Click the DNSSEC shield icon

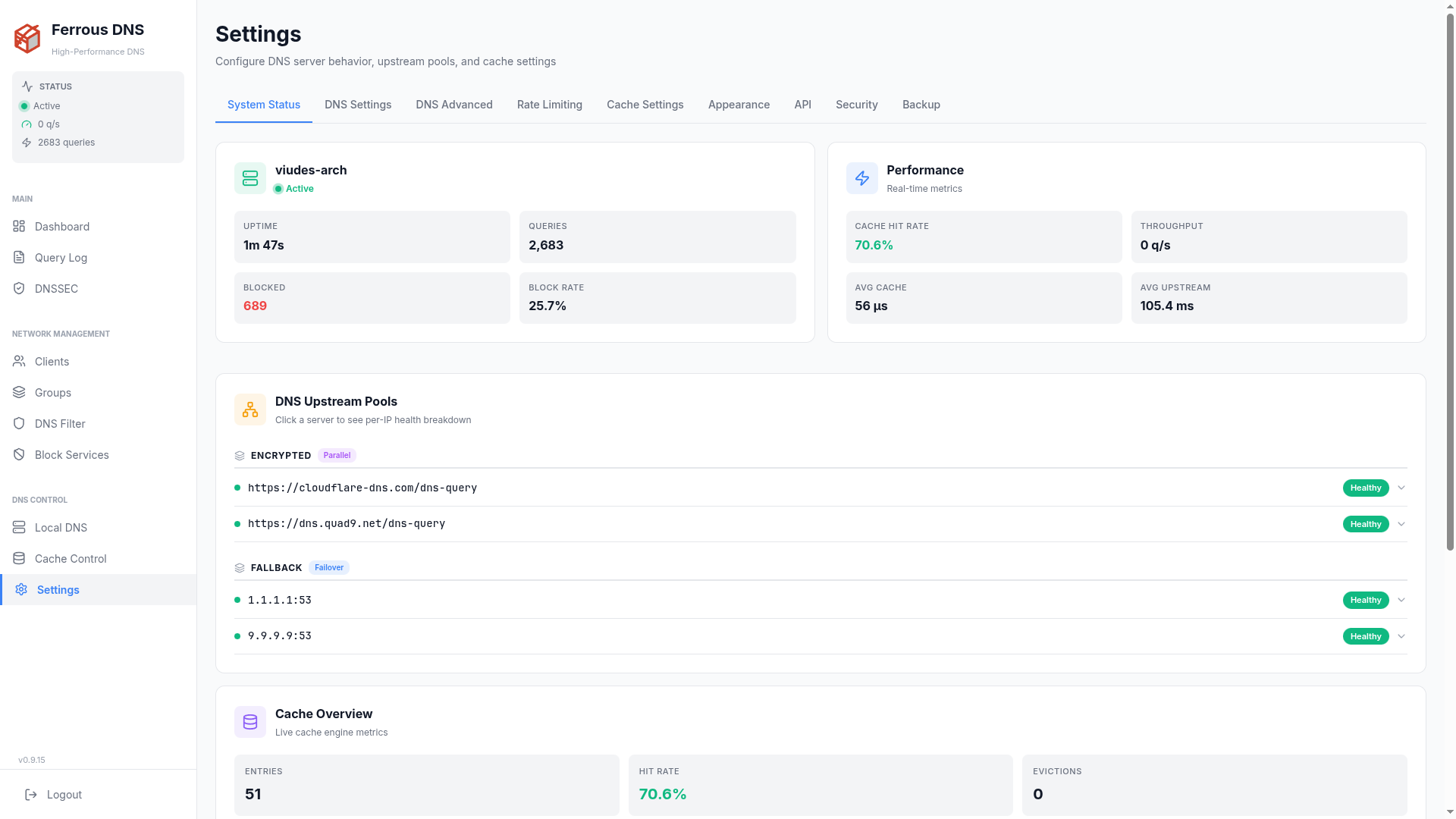(x=19, y=288)
